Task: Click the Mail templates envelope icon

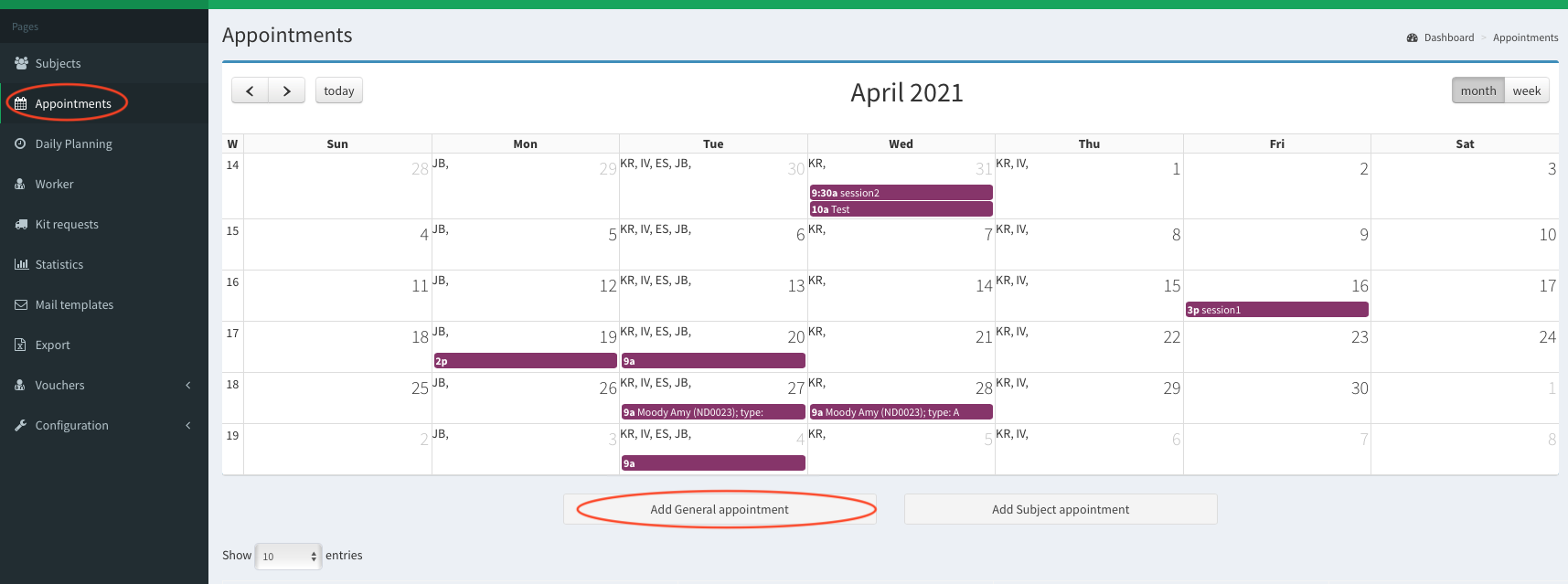Action: coord(21,304)
